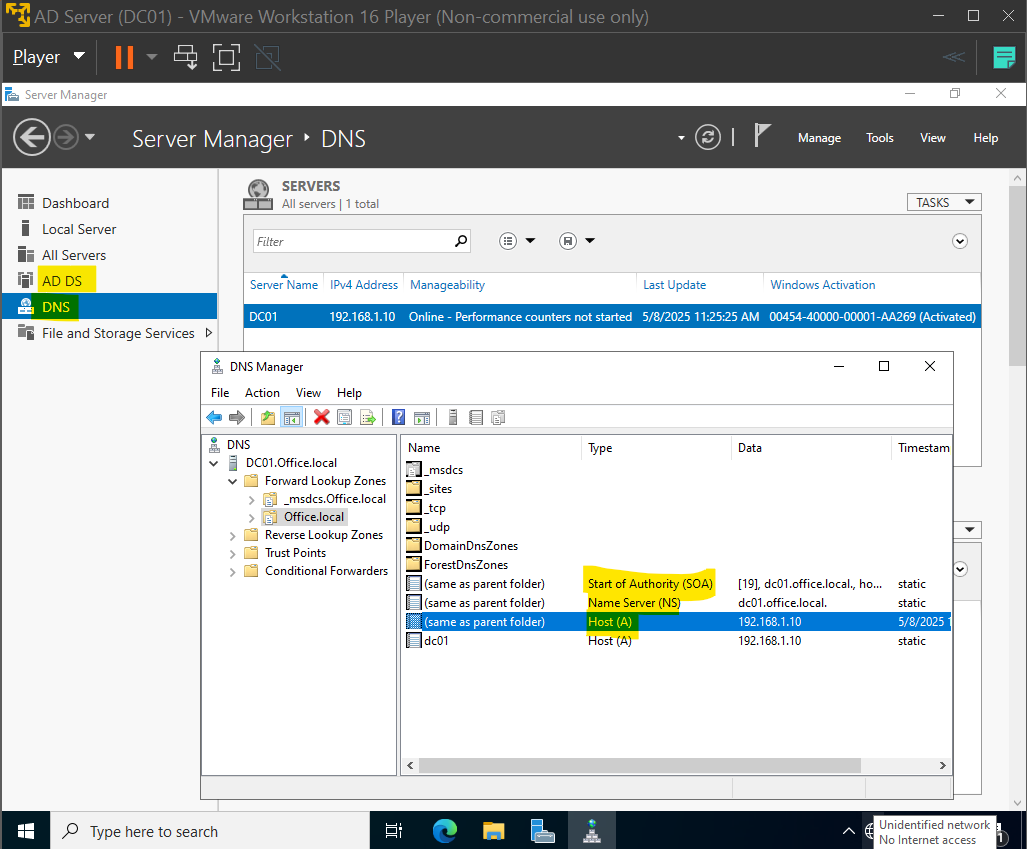Select All Servers in the sidebar
1027x849 pixels.
point(74,255)
